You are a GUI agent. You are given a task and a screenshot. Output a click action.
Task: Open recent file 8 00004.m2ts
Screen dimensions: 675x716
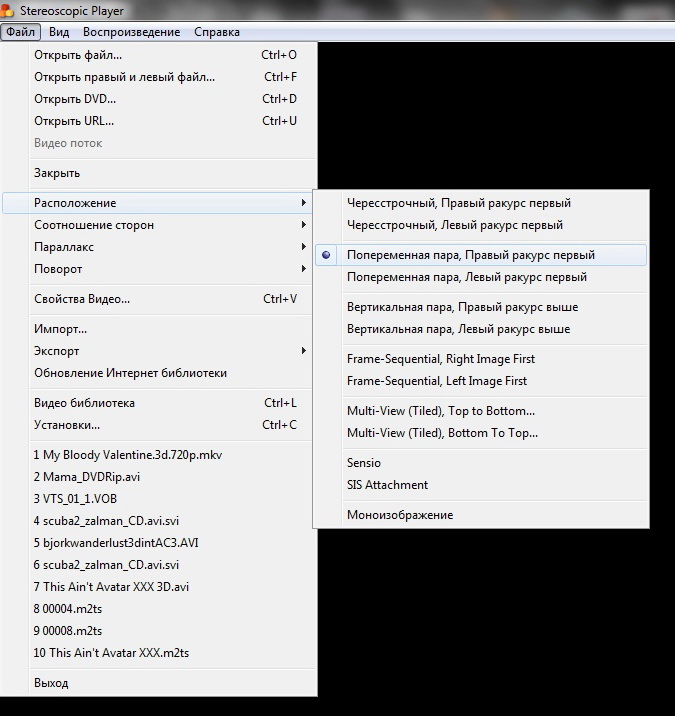(159, 609)
